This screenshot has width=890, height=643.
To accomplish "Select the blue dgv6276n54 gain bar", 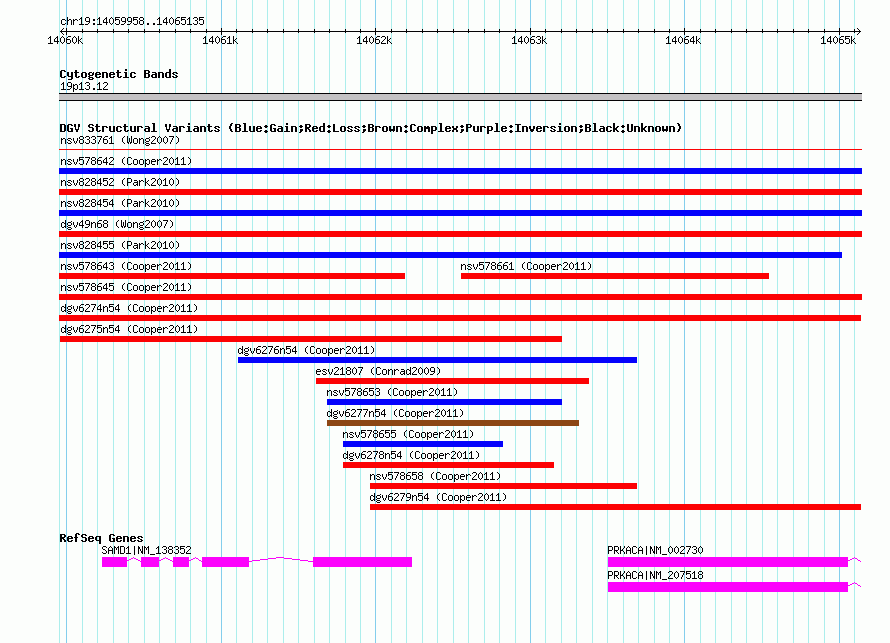I will pyautogui.click(x=437, y=360).
